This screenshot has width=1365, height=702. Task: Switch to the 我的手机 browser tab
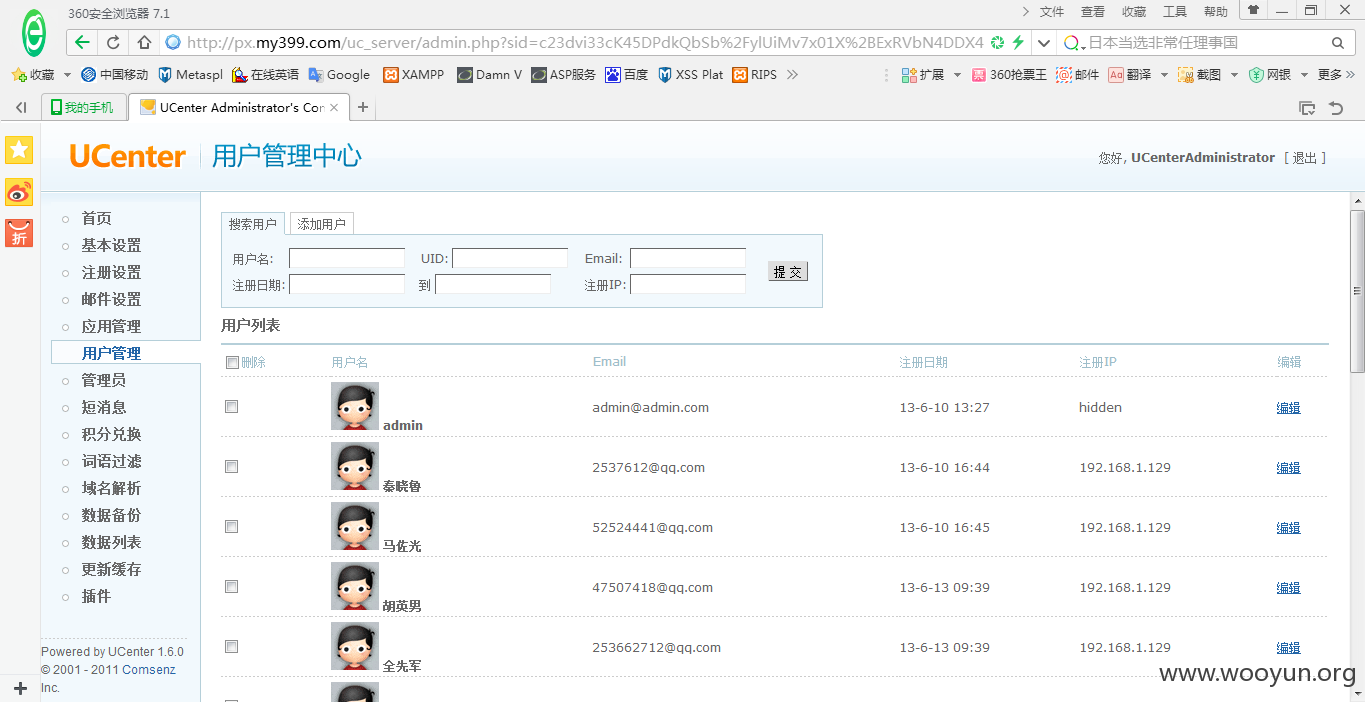click(83, 108)
